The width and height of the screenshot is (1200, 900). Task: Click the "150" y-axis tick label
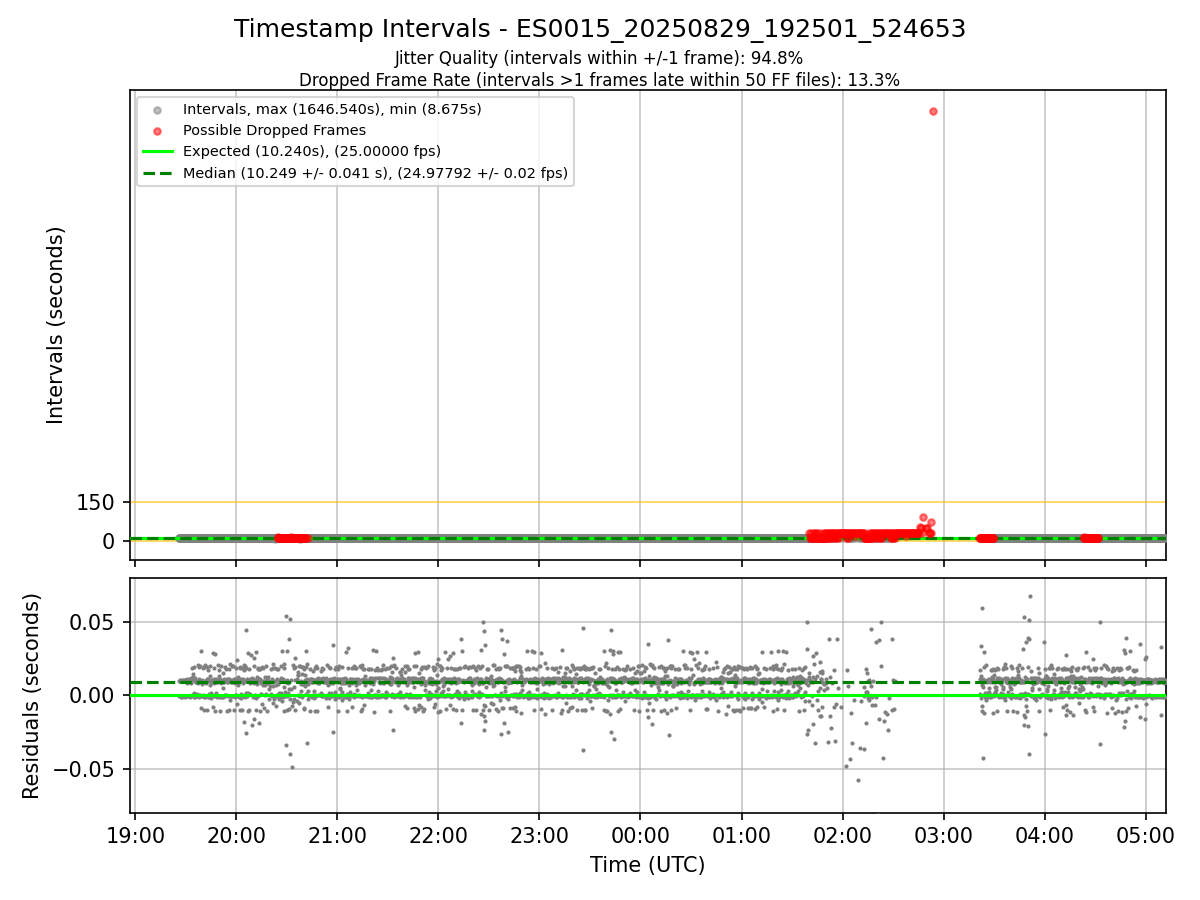(x=96, y=502)
